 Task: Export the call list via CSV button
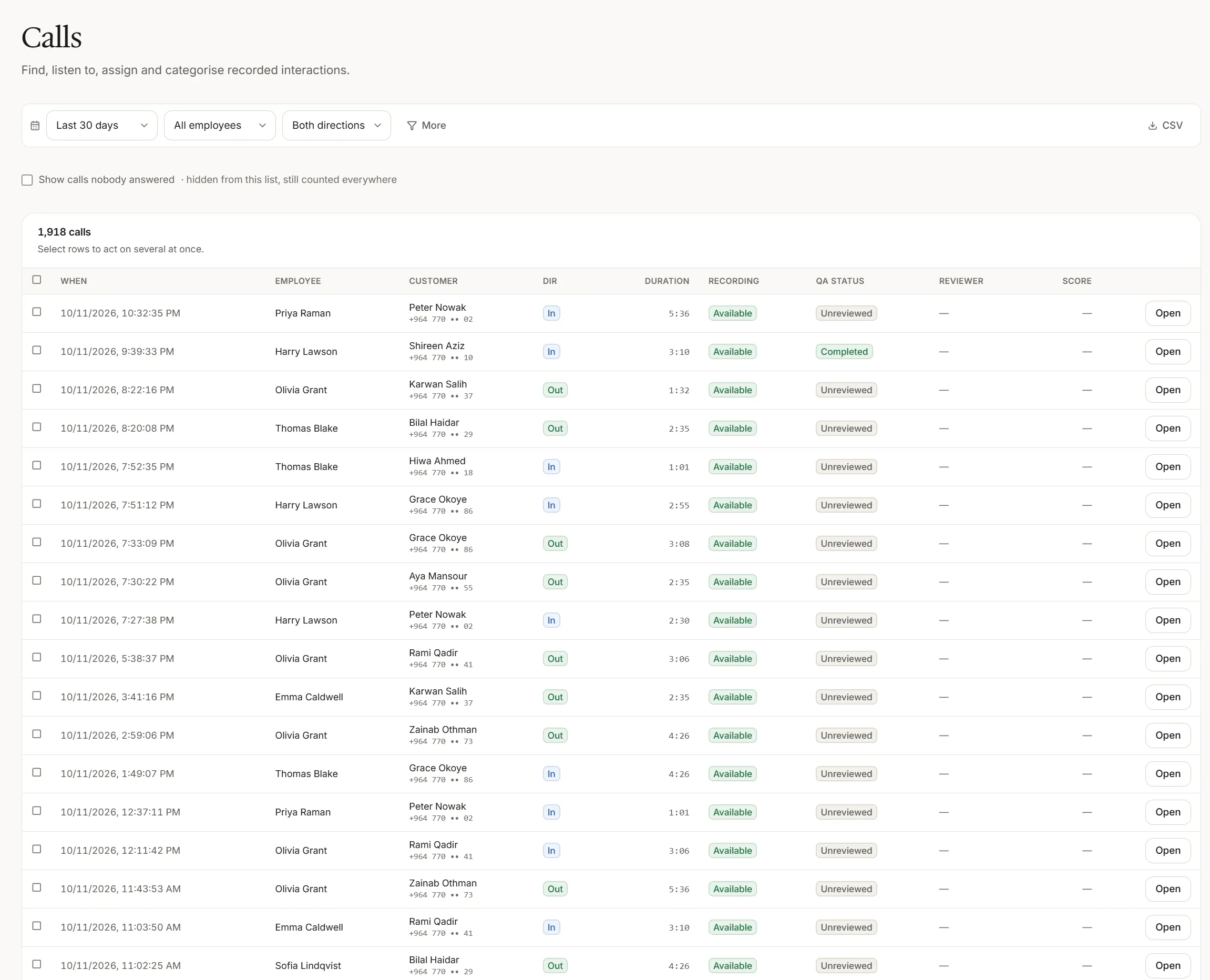coord(1165,125)
